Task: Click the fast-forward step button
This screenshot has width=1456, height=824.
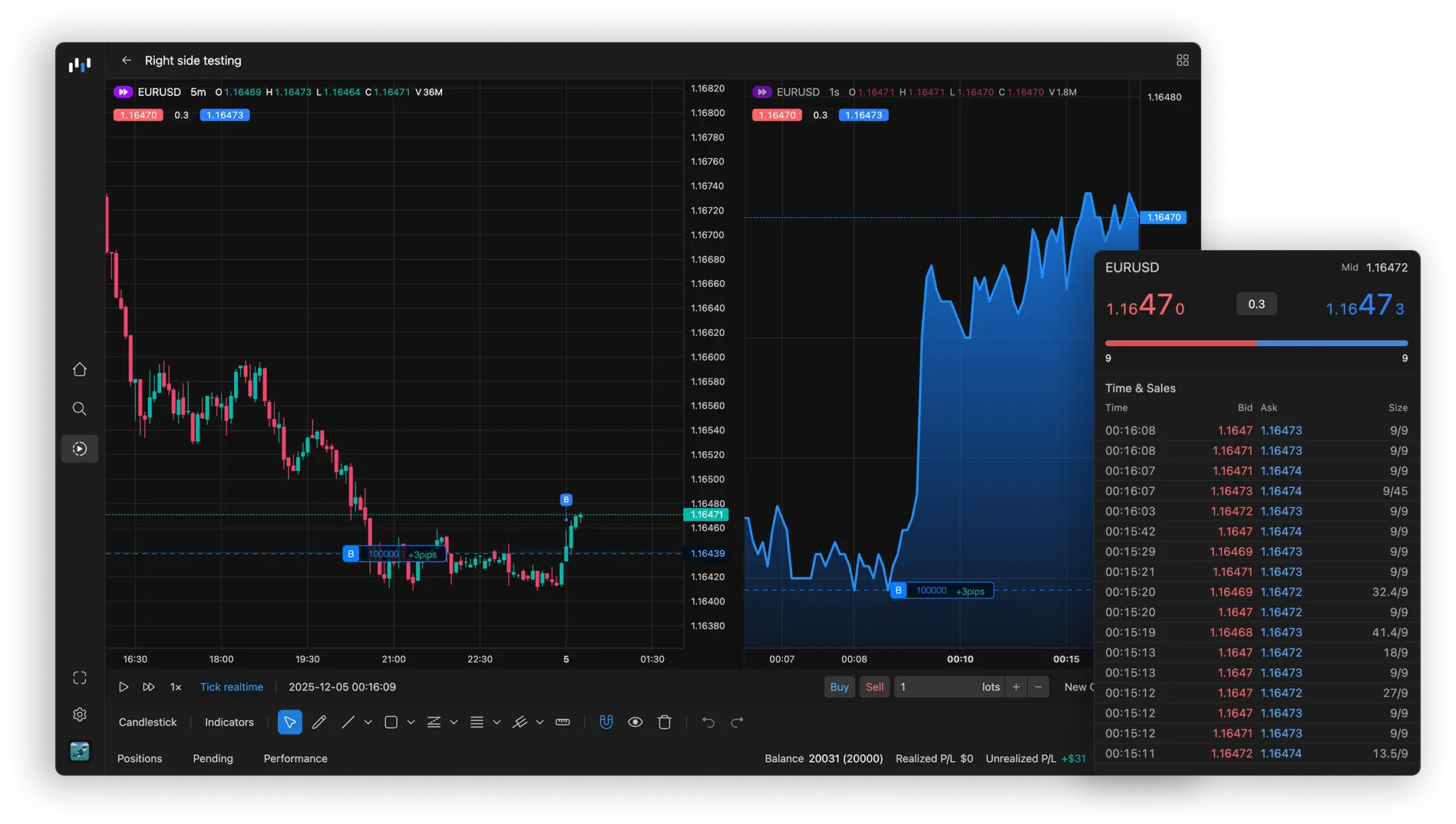Action: click(149, 687)
